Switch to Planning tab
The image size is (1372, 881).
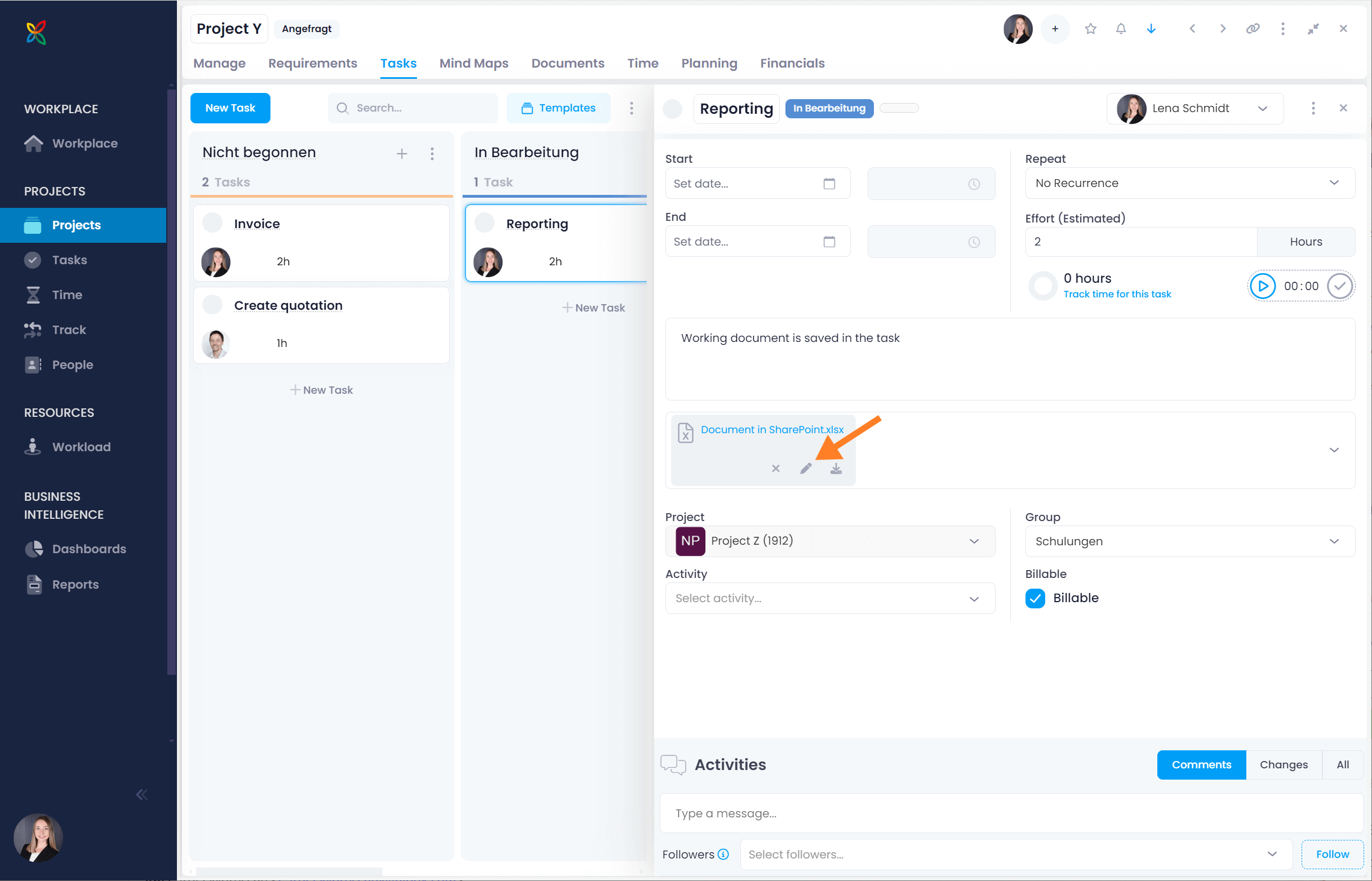pyautogui.click(x=709, y=64)
